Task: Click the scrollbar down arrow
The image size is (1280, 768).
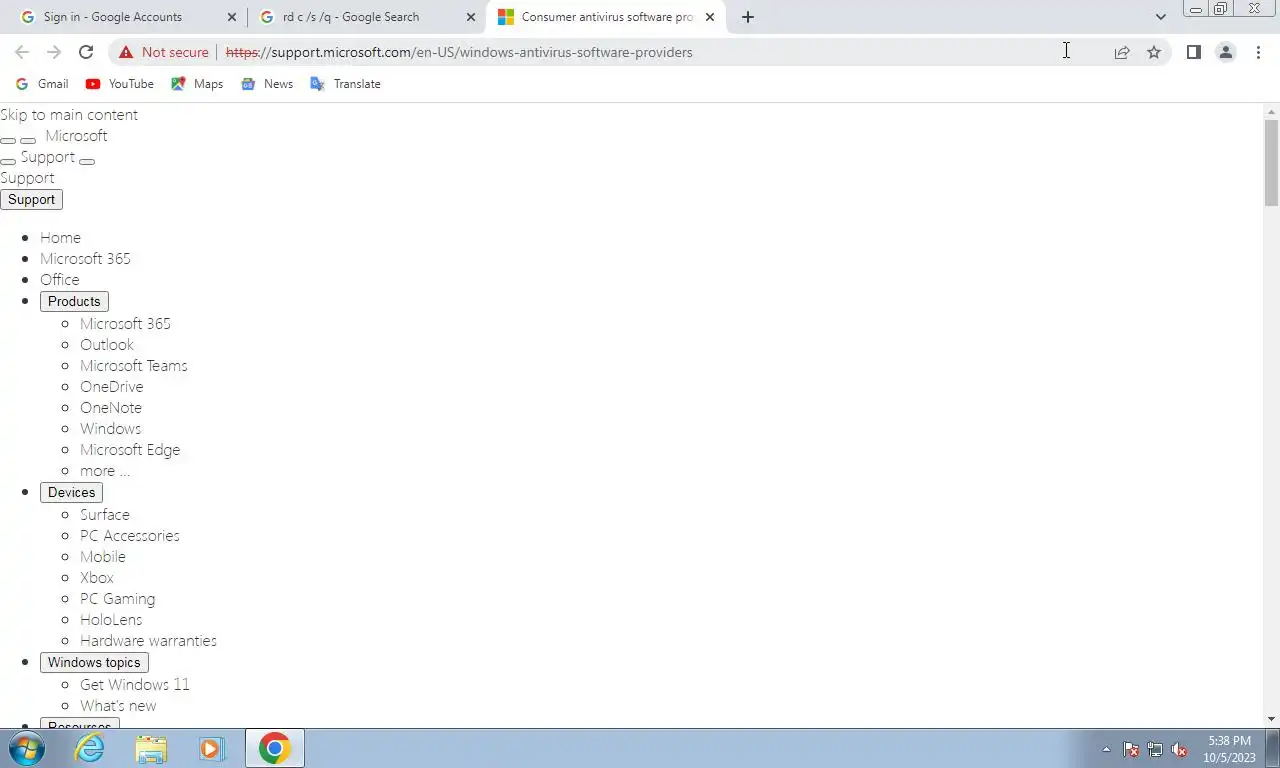Action: click(x=1271, y=719)
